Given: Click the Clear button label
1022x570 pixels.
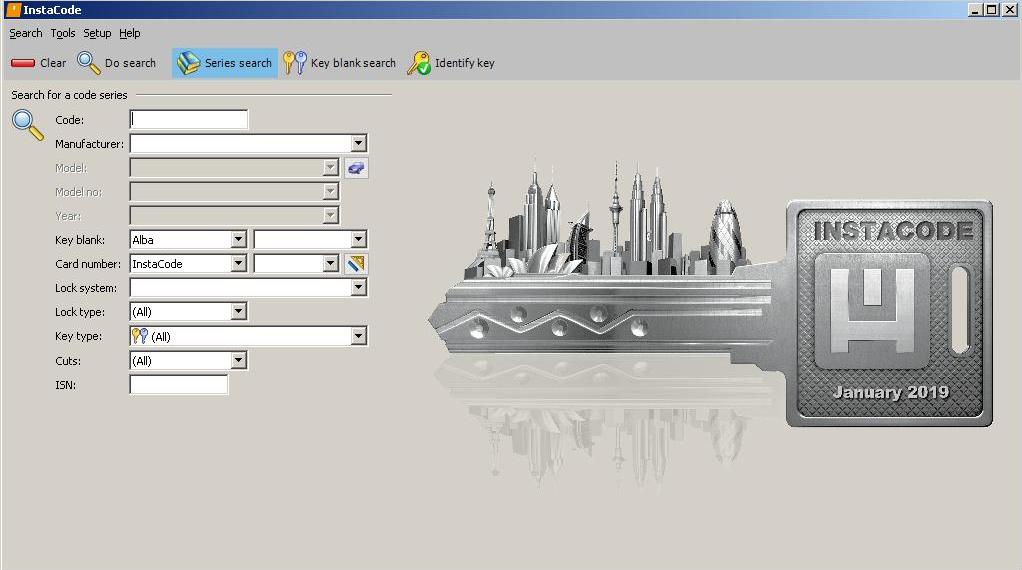Looking at the screenshot, I should click(x=53, y=63).
